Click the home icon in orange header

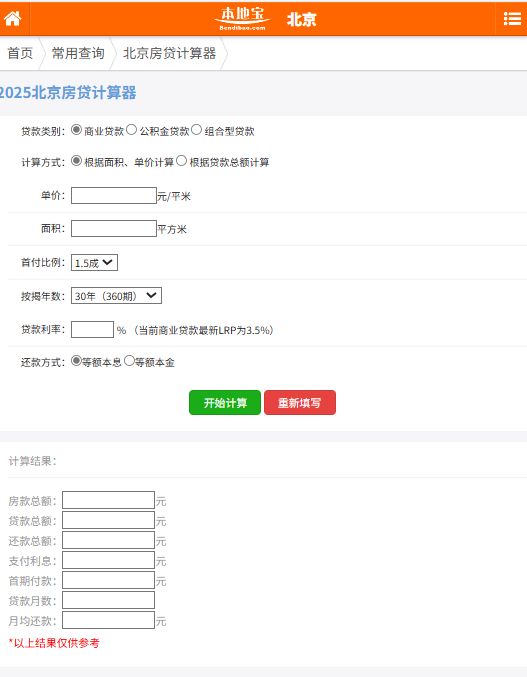13,19
